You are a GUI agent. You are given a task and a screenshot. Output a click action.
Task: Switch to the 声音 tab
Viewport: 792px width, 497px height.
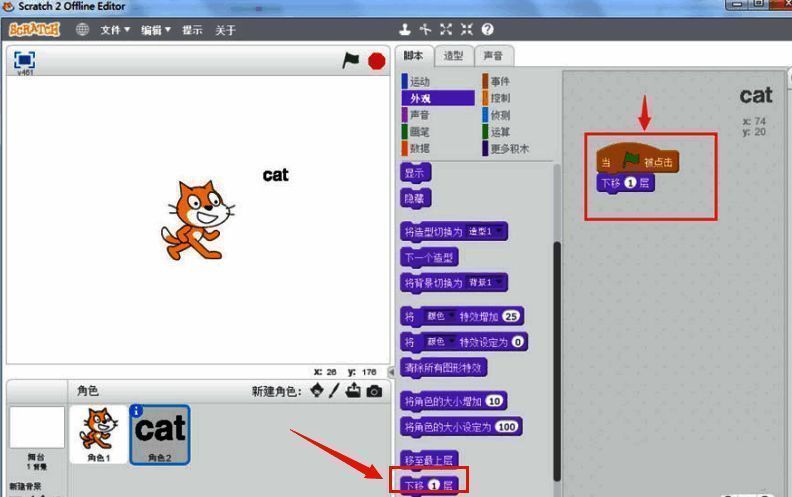click(492, 56)
